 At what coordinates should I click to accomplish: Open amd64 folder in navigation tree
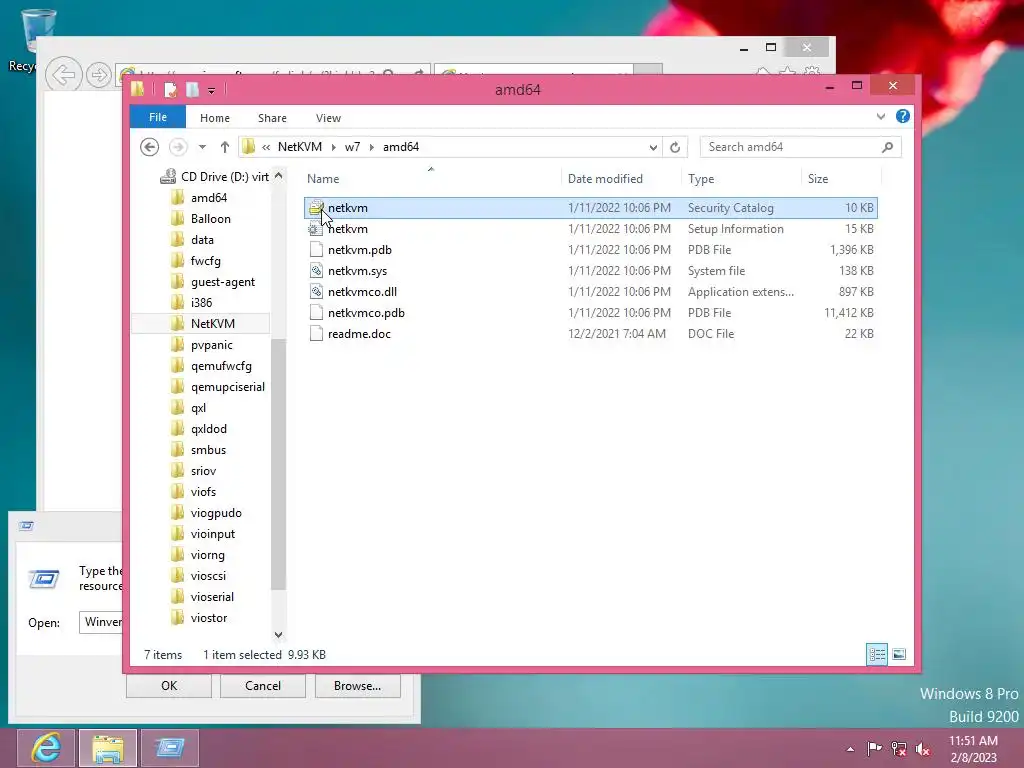209,197
